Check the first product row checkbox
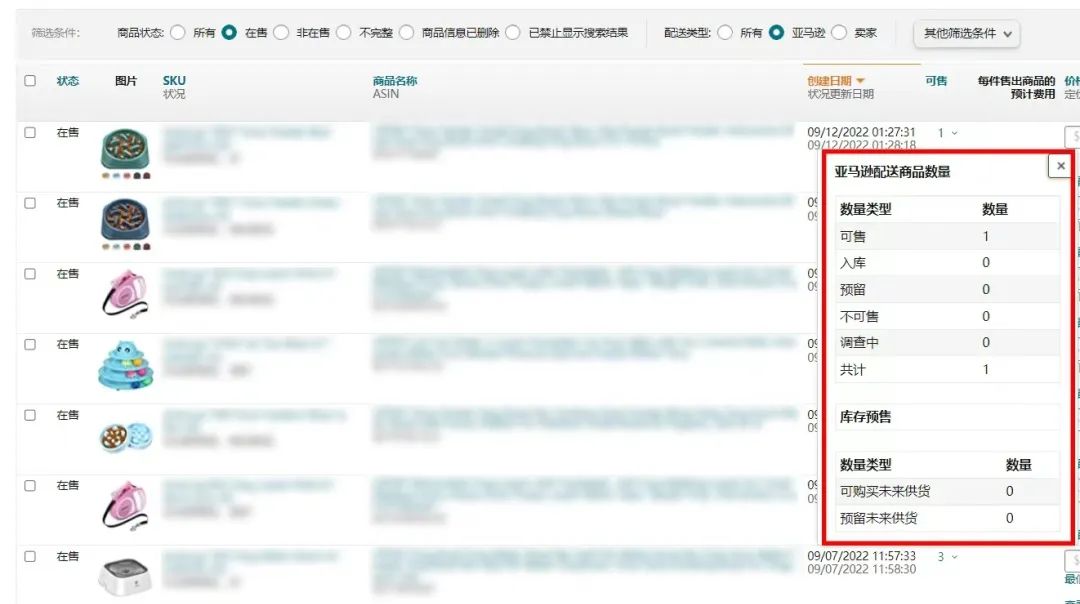The width and height of the screenshot is (1080, 604). point(30,132)
